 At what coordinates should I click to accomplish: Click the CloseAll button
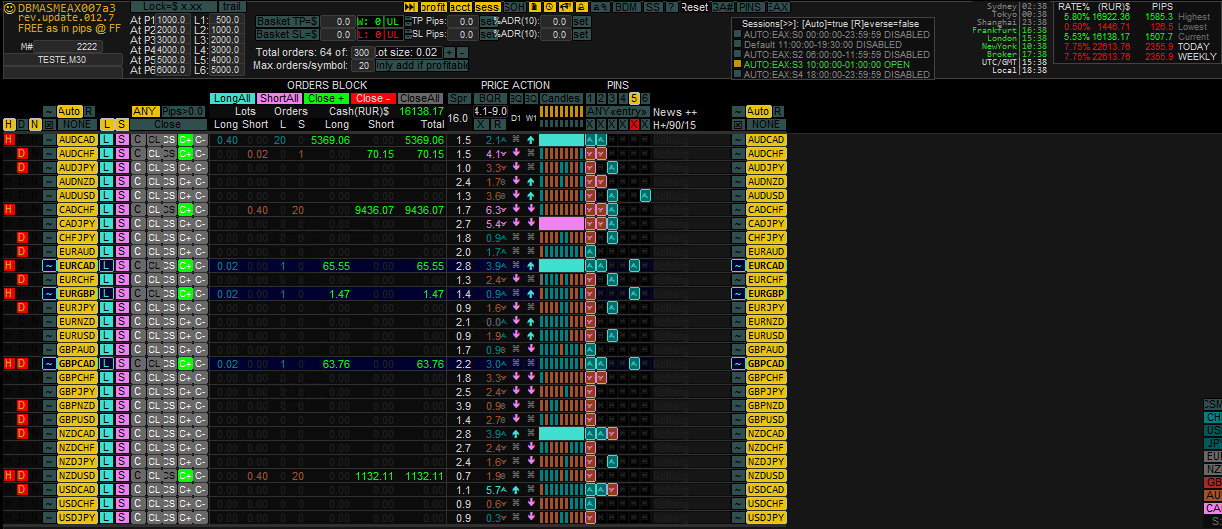coord(421,98)
